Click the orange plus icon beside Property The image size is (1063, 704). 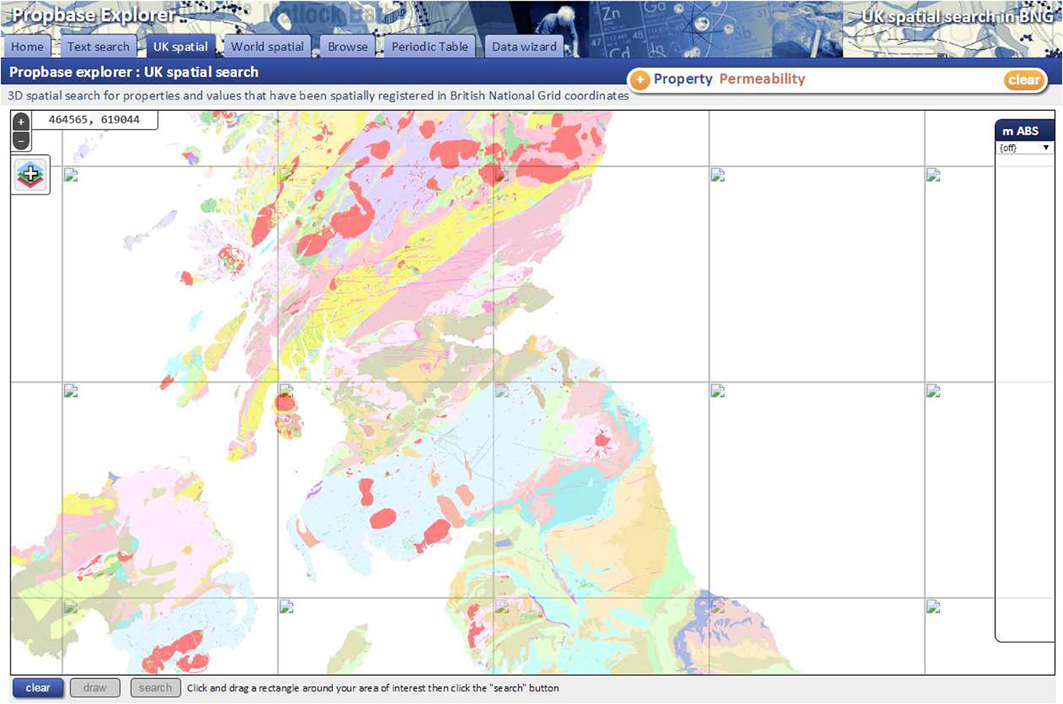[x=638, y=78]
